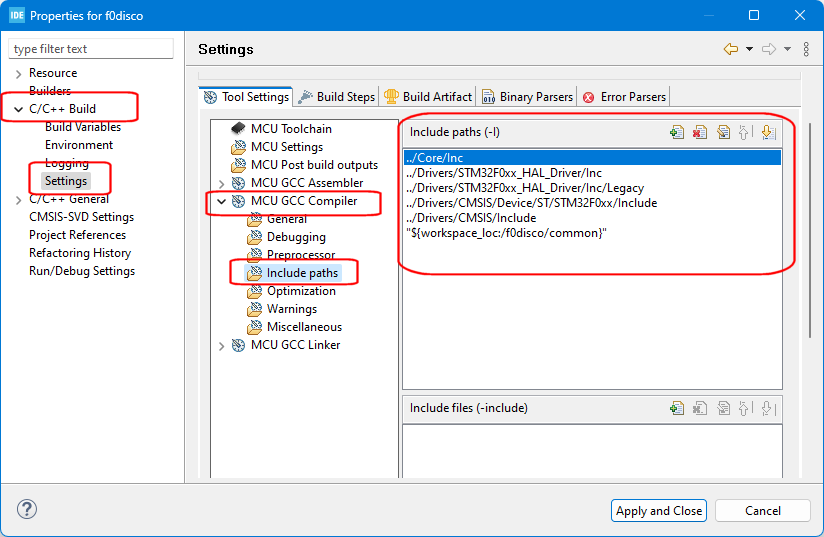Click the filter text input field
Viewport: 824px width, 537px height.
coord(91,49)
